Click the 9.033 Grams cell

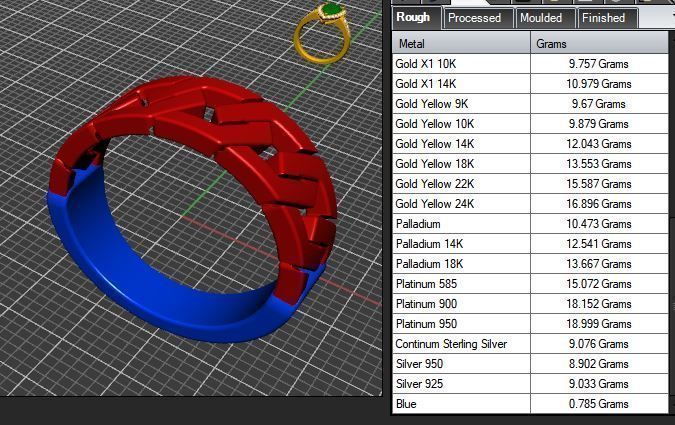point(598,384)
